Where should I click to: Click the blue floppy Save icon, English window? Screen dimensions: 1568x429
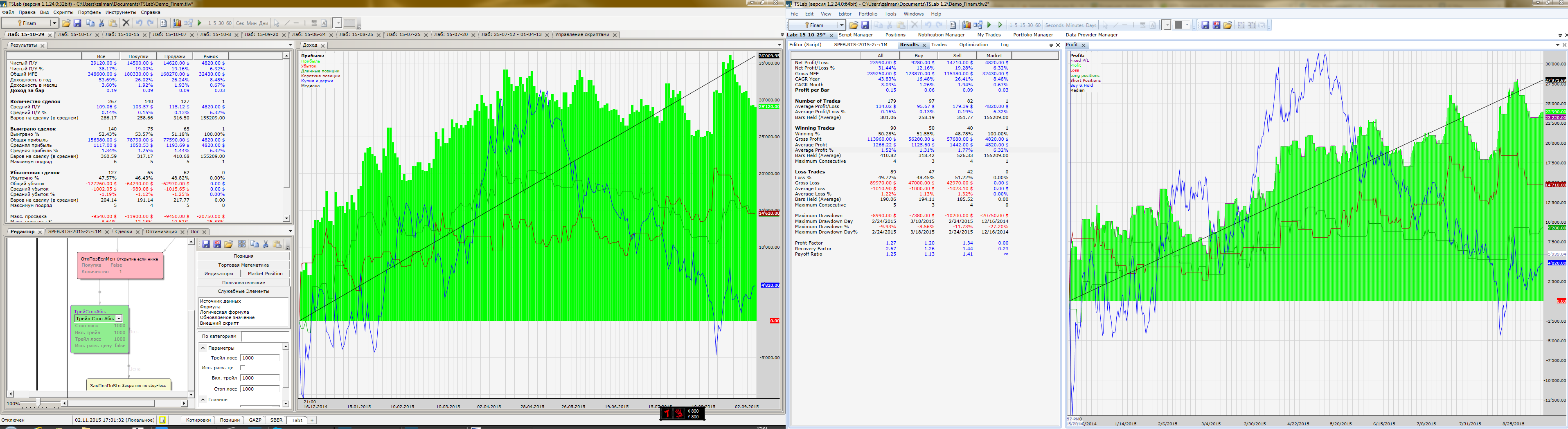point(864,25)
